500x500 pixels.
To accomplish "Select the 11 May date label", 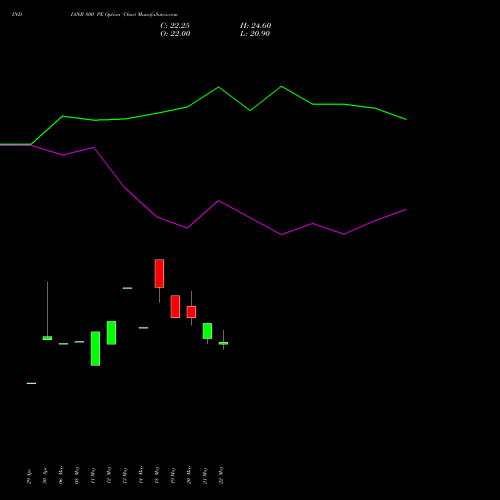I will [x=93, y=476].
